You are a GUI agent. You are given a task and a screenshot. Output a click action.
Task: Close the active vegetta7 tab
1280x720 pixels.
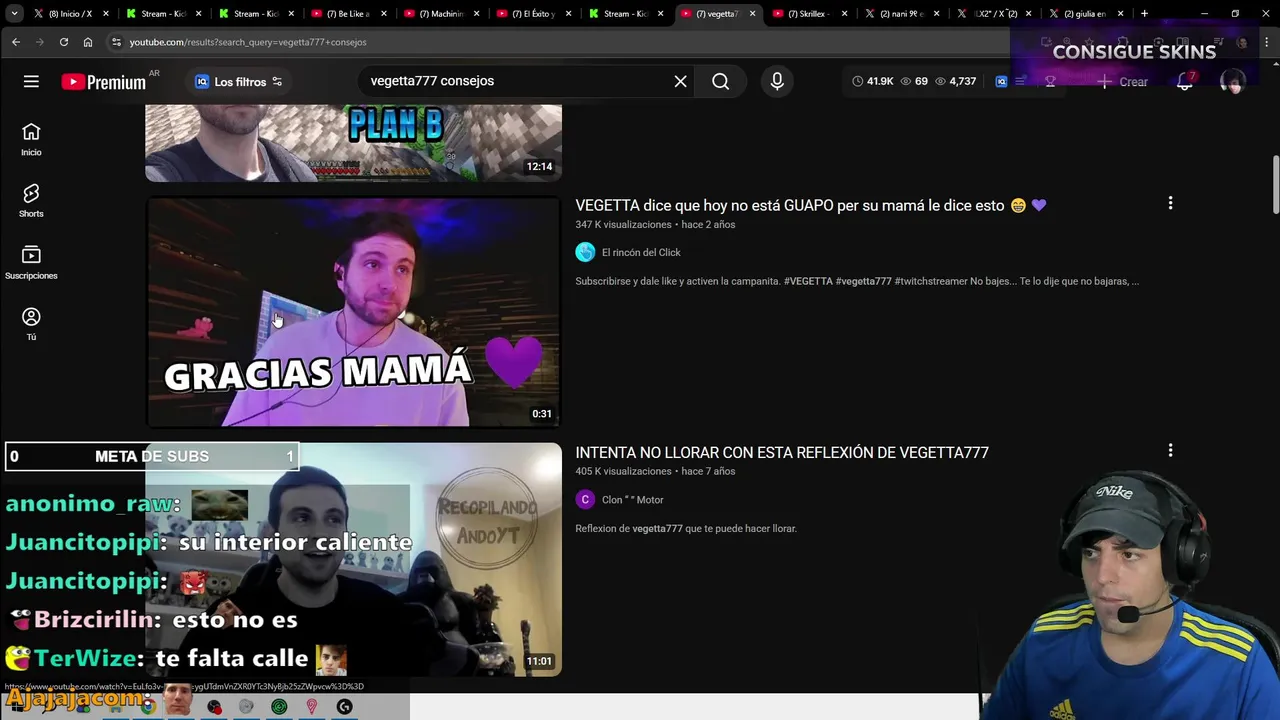coord(752,14)
